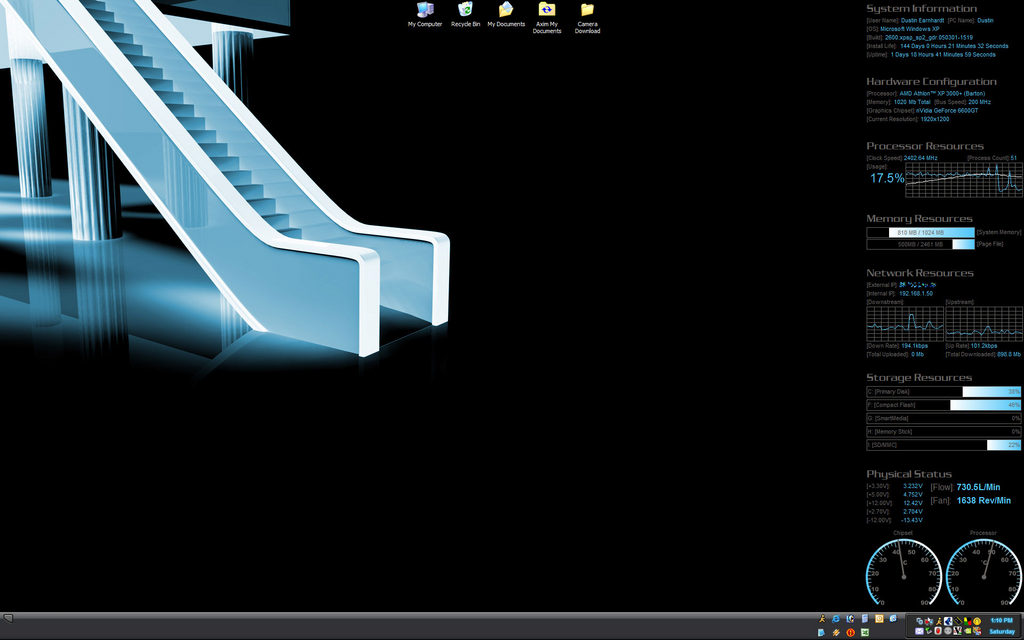
Task: Click the -12.00V reading -13.43V
Action: tap(912, 520)
